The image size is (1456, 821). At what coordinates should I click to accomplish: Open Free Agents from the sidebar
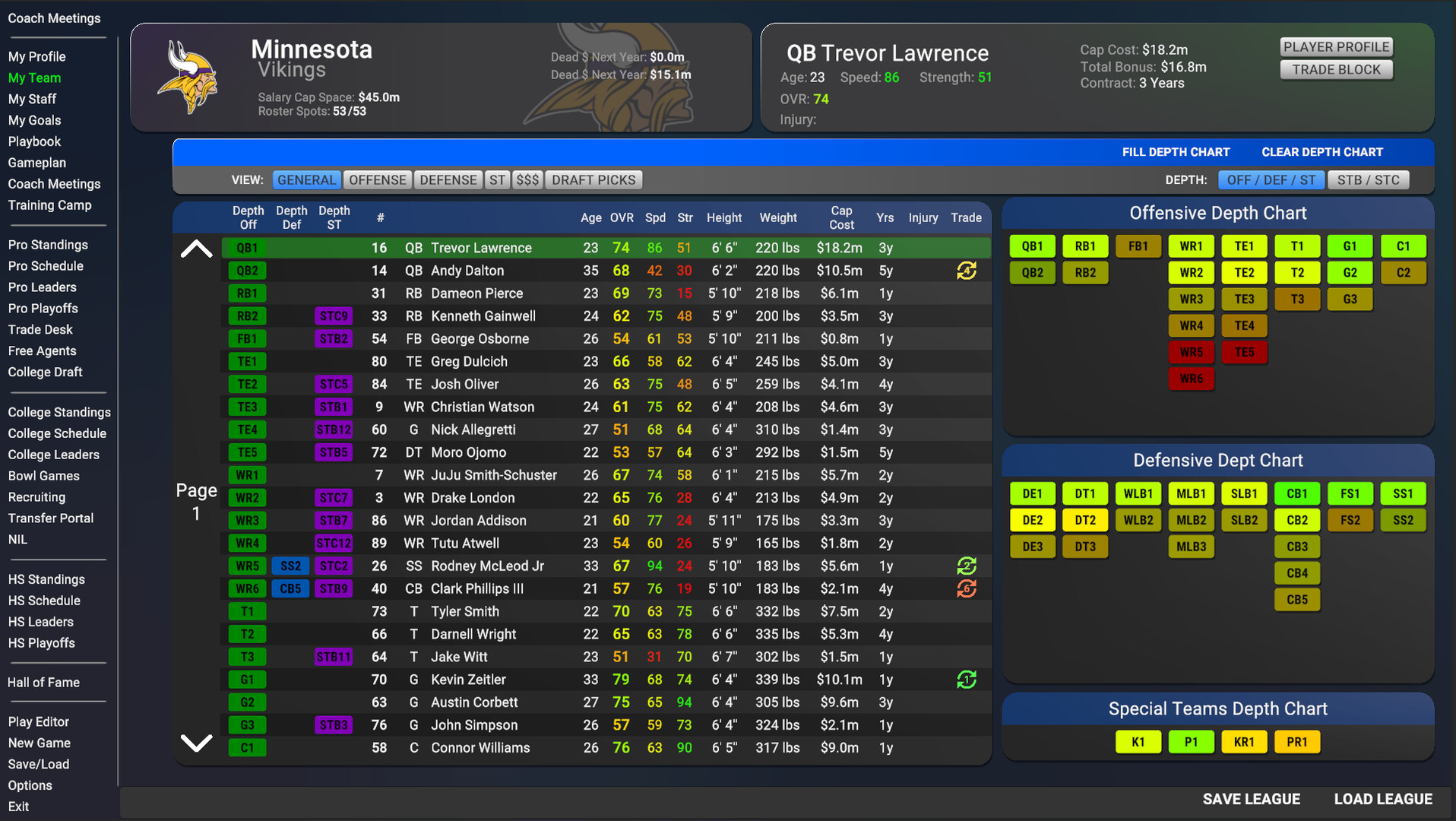tap(42, 350)
